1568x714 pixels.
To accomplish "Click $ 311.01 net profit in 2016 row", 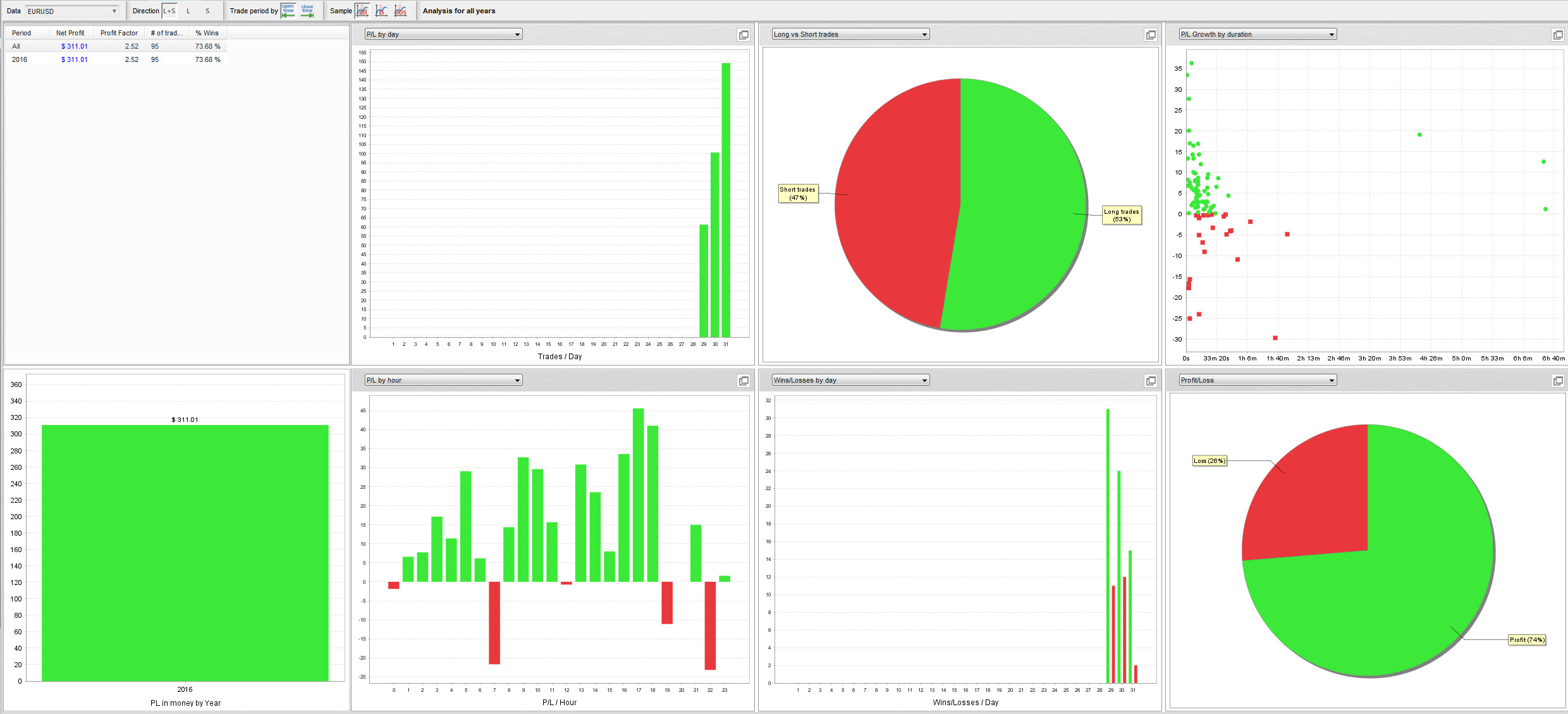I will pos(75,59).
